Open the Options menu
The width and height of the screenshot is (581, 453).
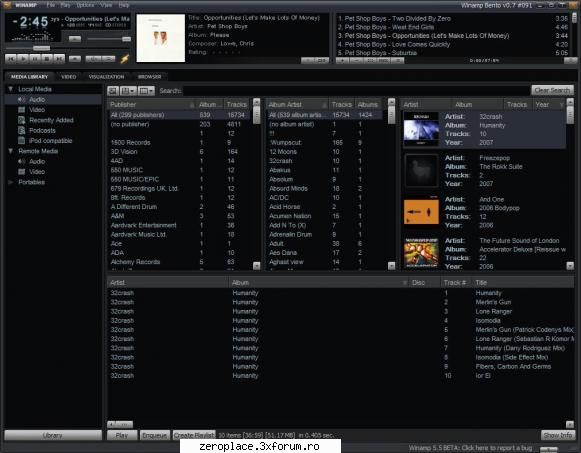coord(85,5)
